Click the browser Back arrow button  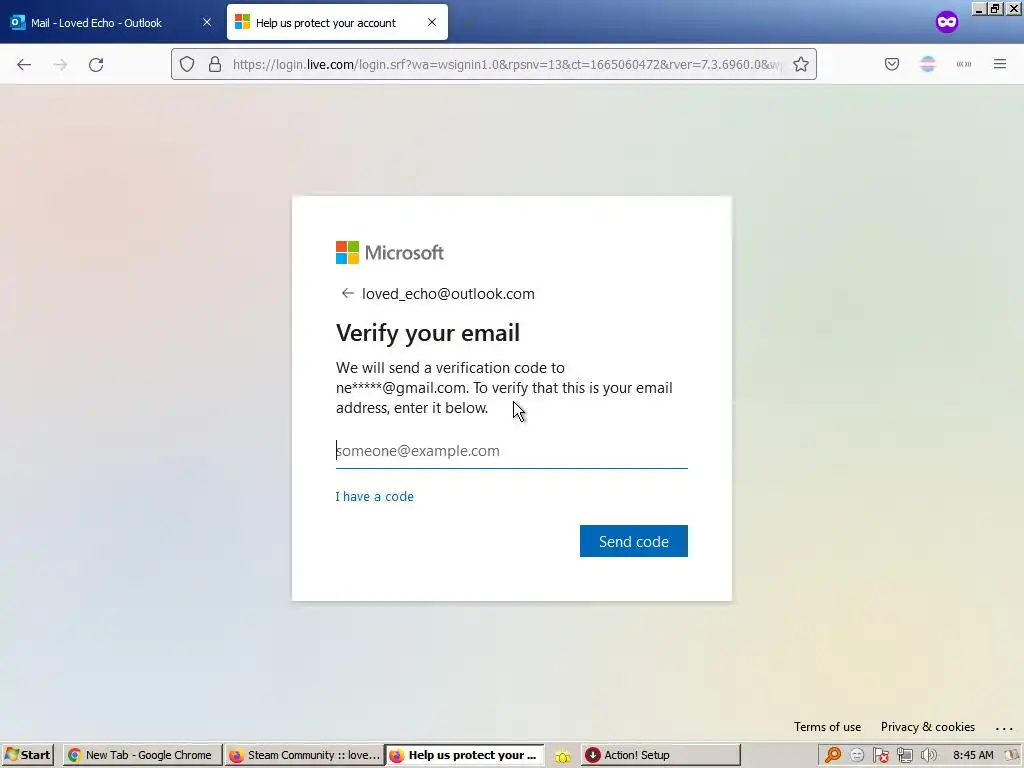click(24, 64)
